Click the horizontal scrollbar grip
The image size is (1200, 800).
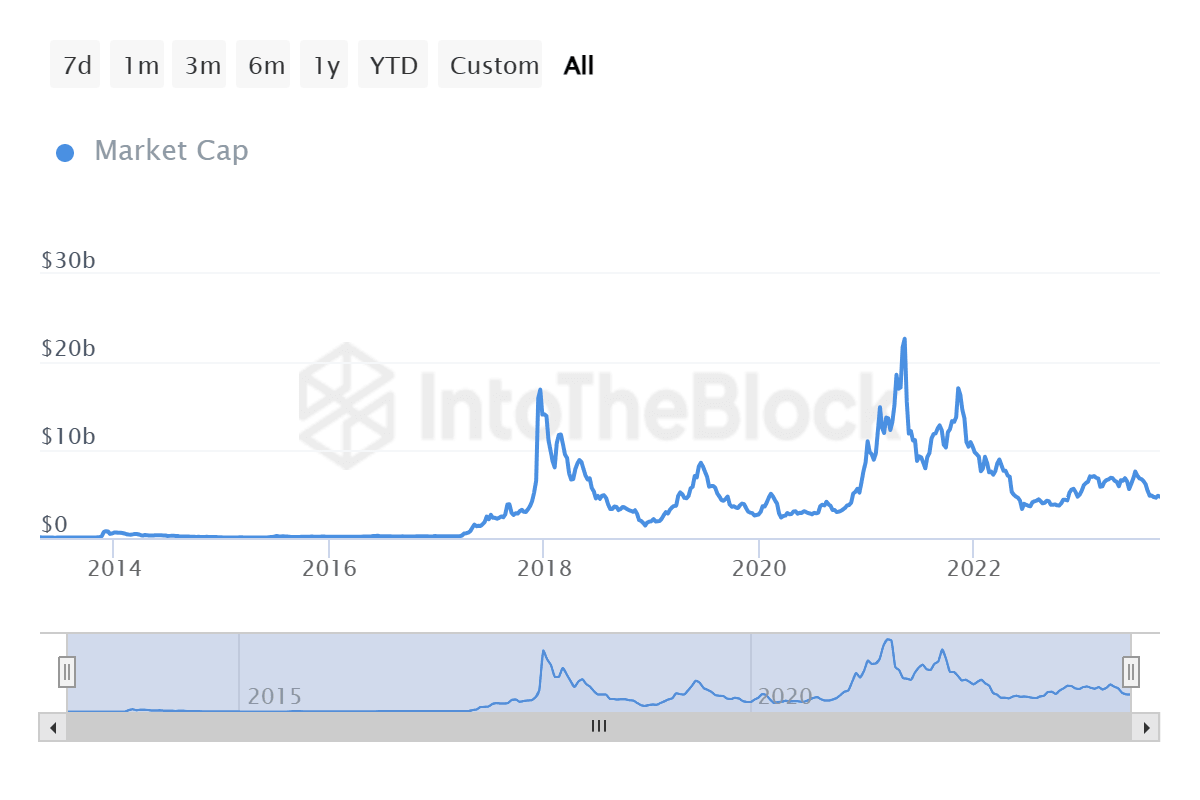coord(599,727)
